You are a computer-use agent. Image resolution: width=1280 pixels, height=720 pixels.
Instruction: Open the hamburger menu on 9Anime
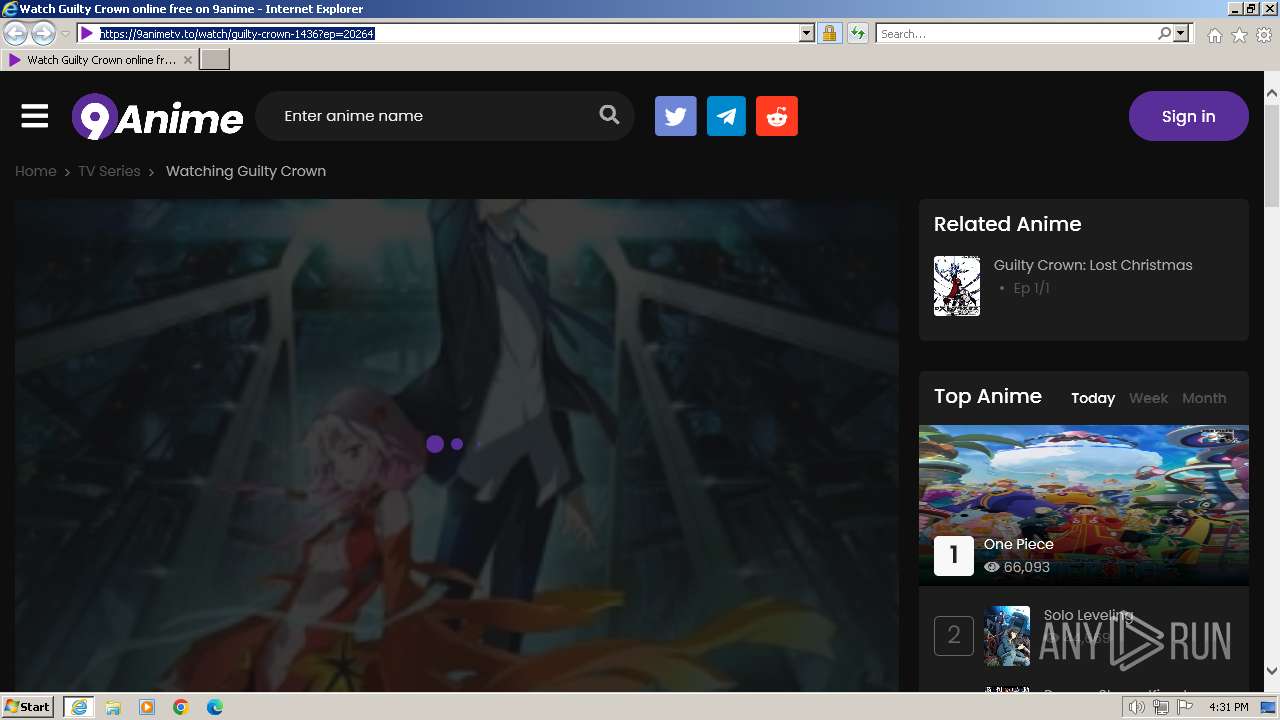click(35, 116)
